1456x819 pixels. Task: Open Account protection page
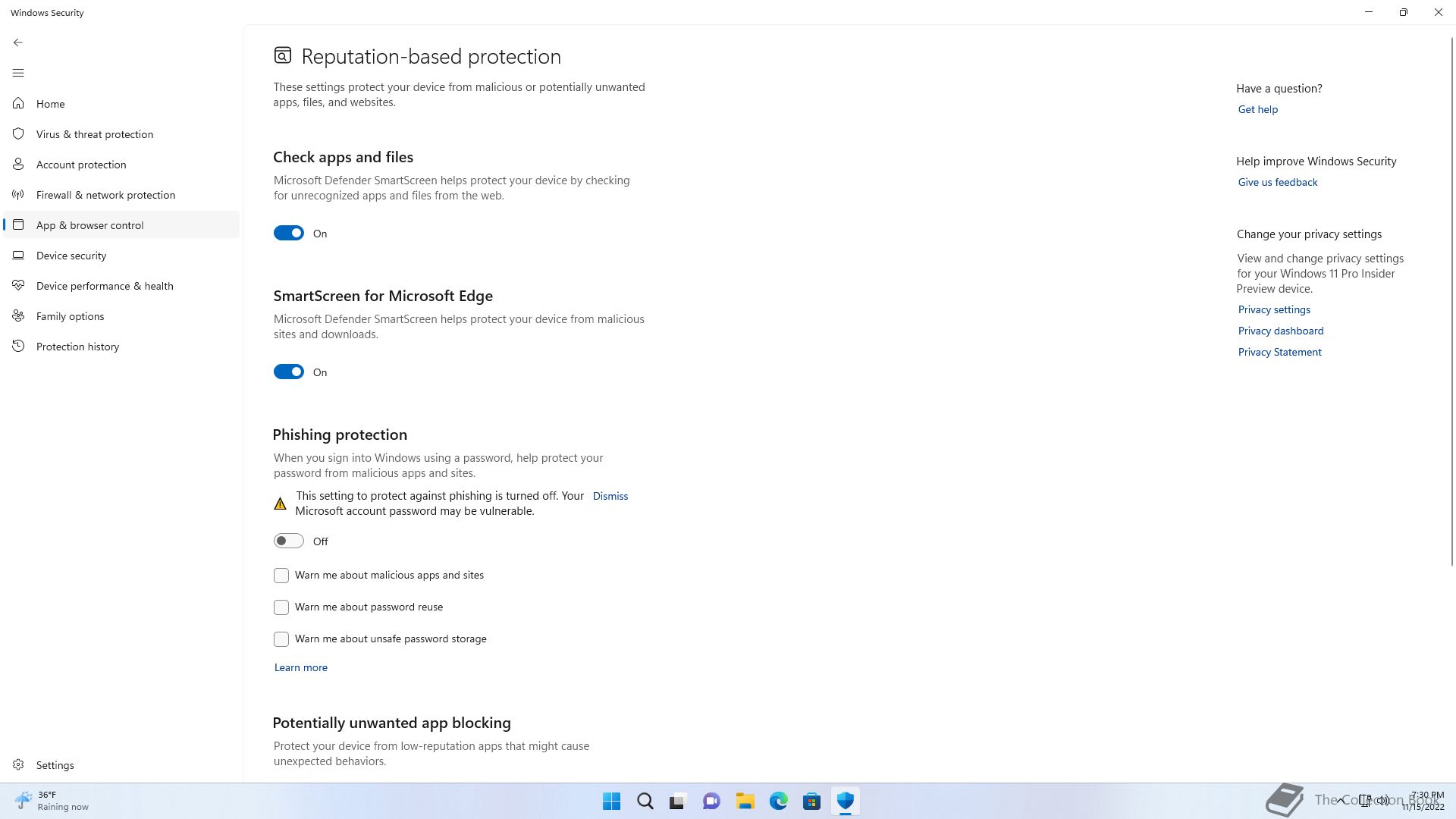pyautogui.click(x=121, y=164)
